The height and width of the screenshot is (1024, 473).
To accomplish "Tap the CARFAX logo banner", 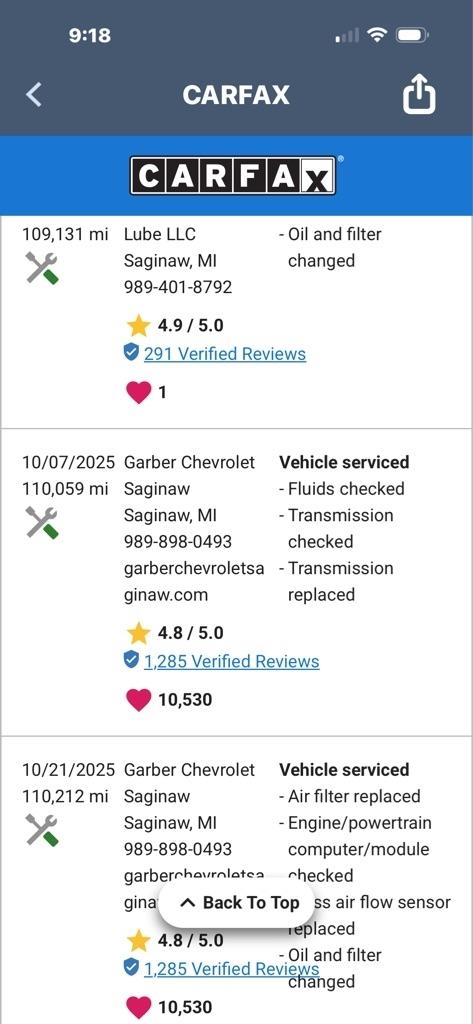I will (233, 175).
